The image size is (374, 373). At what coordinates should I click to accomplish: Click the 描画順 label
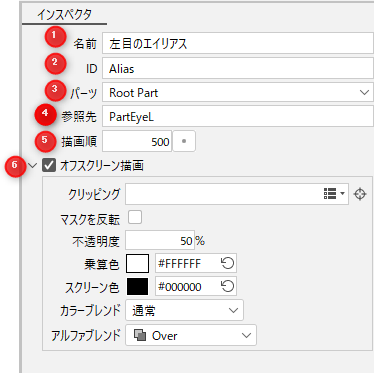point(79,141)
